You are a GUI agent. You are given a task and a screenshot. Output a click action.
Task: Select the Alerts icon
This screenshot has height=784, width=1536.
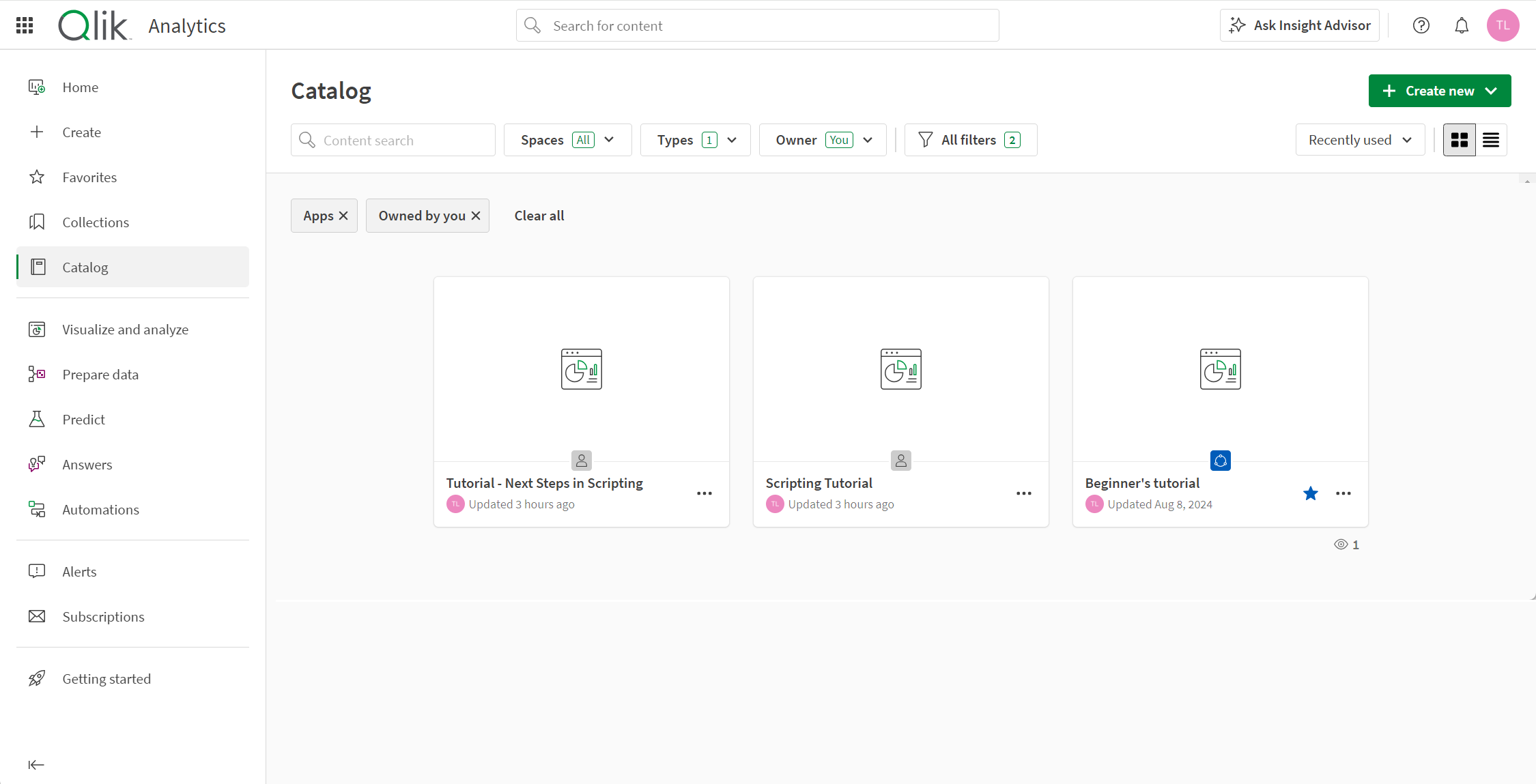click(36, 570)
